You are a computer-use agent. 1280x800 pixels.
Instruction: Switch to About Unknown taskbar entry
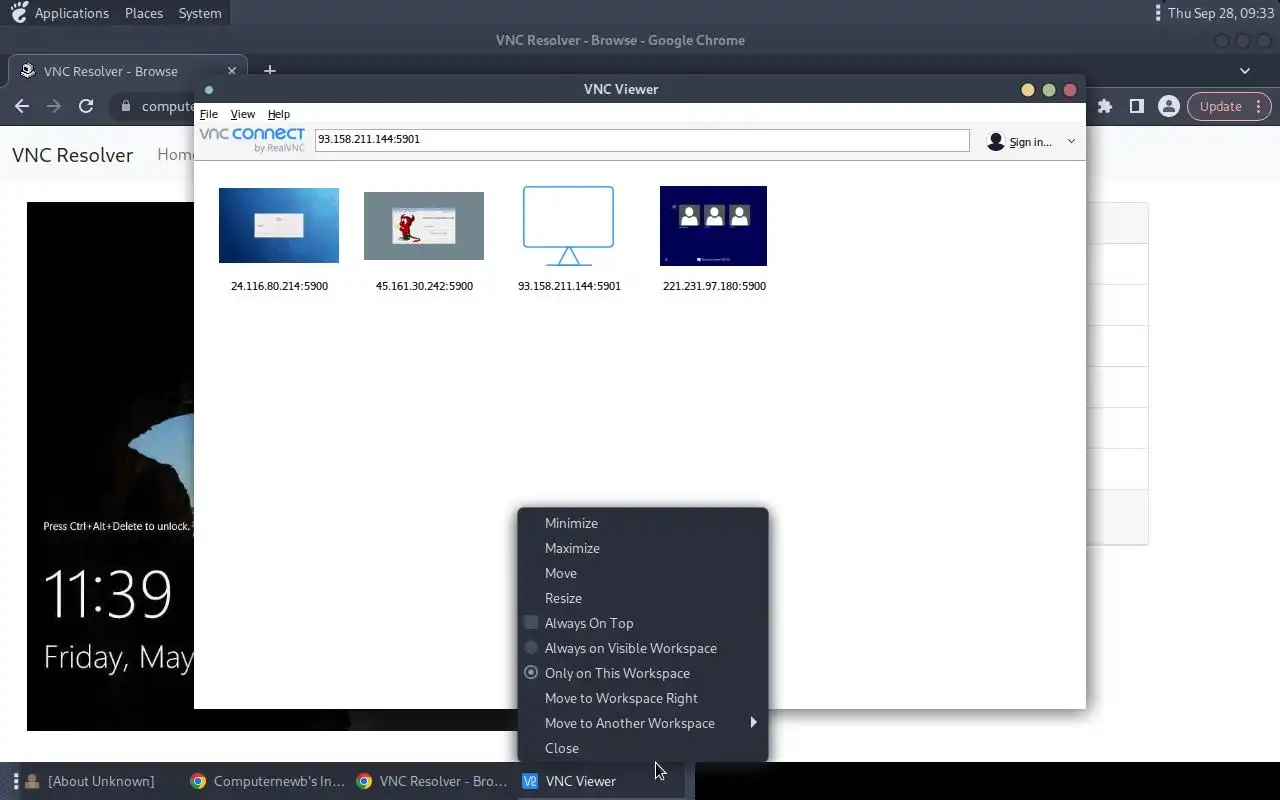101,781
